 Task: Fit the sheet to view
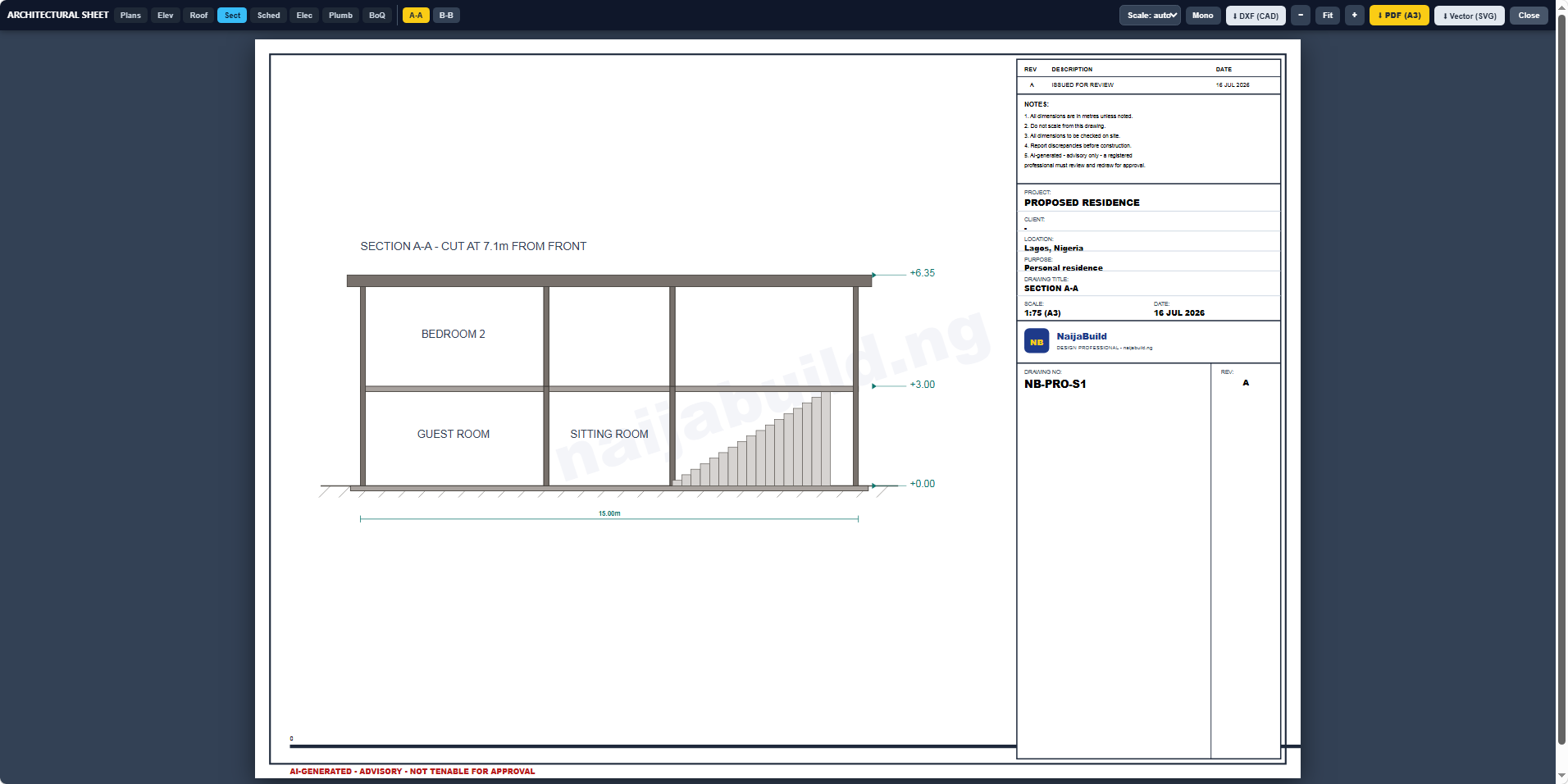(x=1328, y=16)
